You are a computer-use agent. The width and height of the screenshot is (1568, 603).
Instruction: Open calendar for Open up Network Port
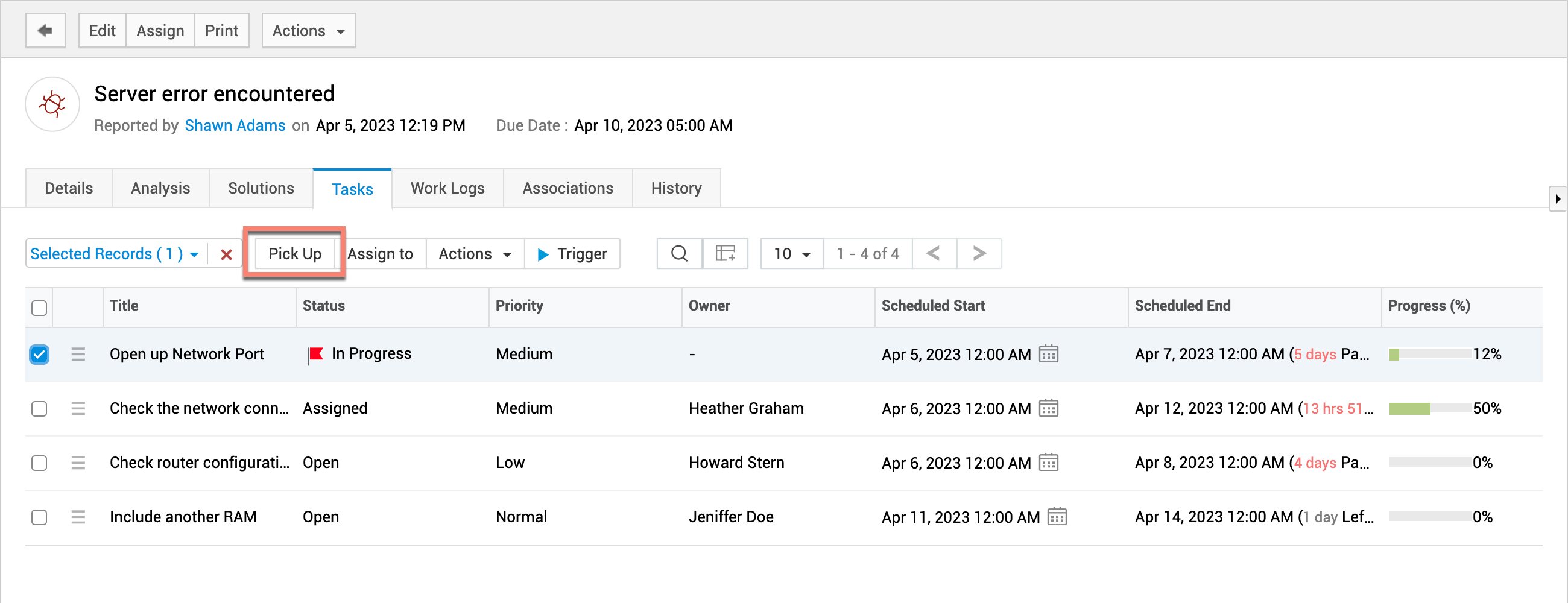click(1048, 353)
